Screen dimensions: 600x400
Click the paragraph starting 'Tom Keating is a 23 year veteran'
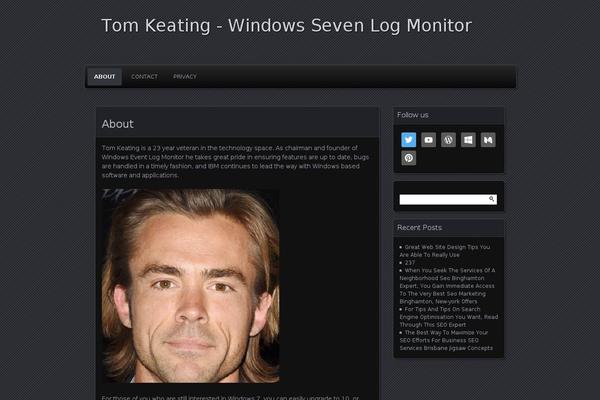pyautogui.click(x=235, y=162)
